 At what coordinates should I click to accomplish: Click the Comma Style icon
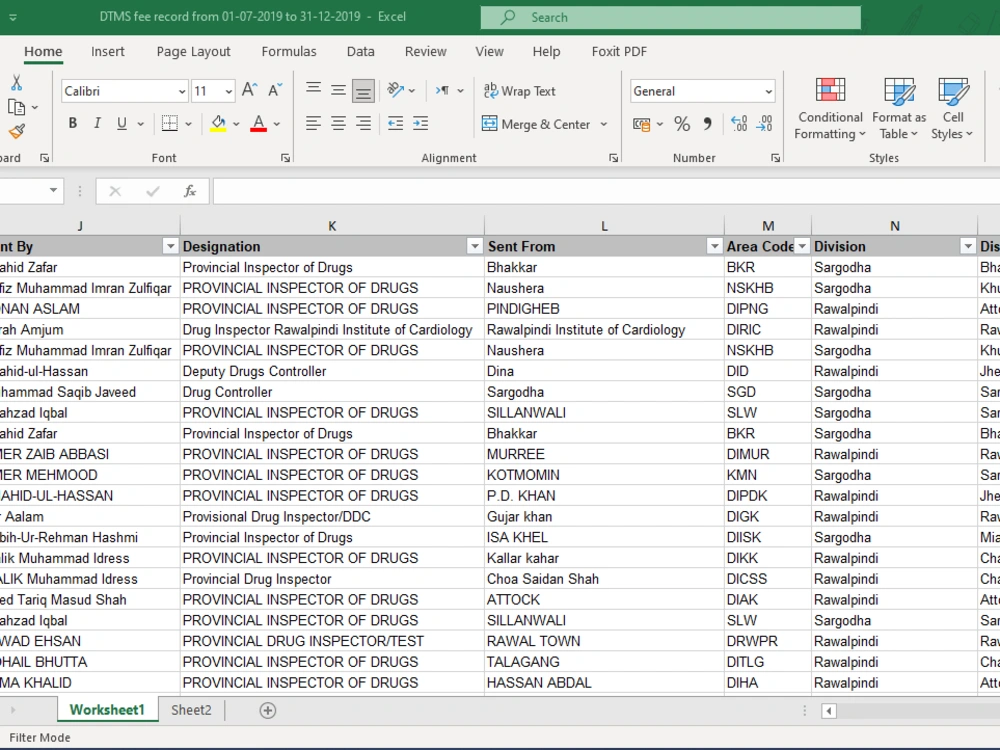coord(709,124)
